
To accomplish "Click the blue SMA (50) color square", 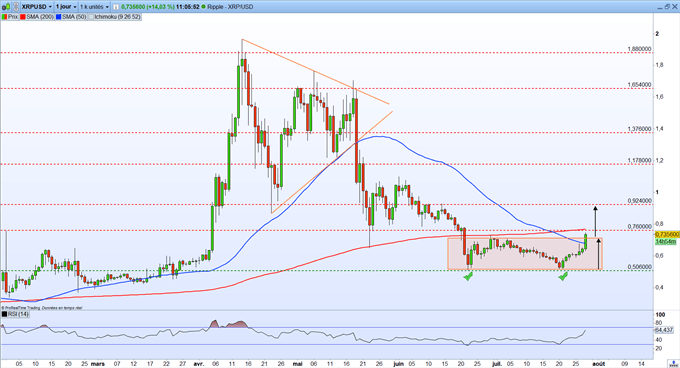I will tap(58, 17).
